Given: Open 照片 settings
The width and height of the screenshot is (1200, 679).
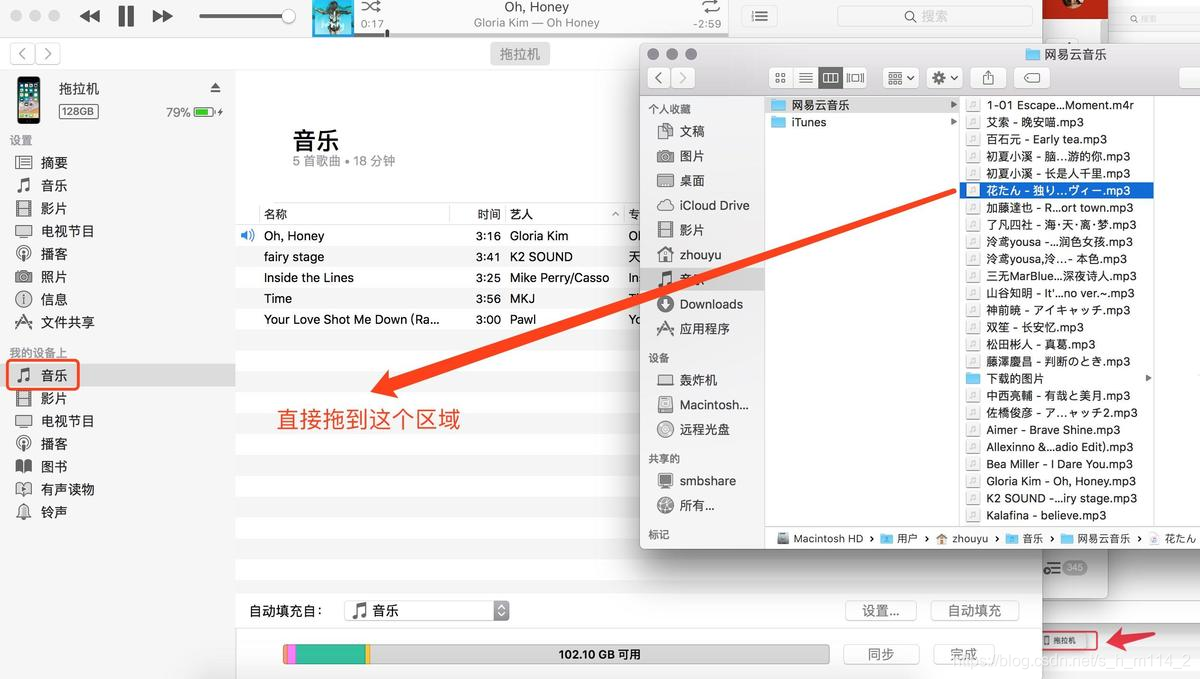Looking at the screenshot, I should click(54, 276).
